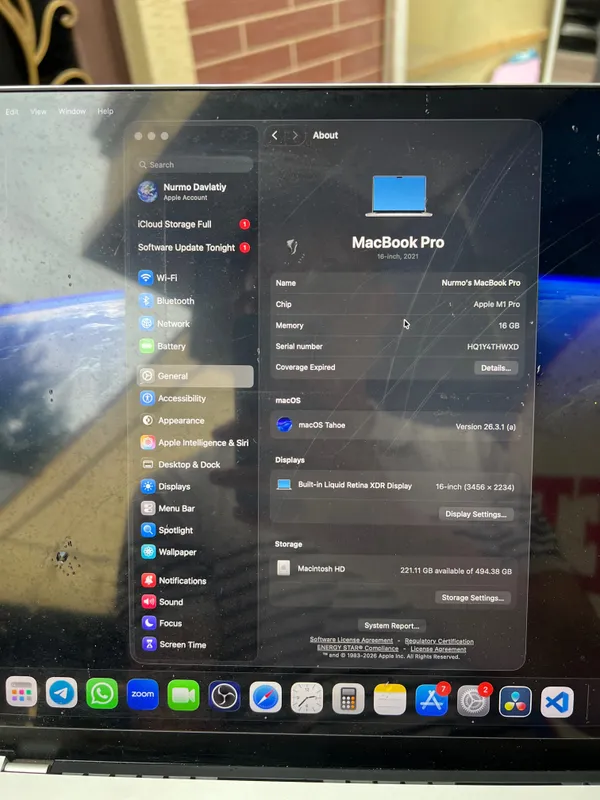Open Apple Intelligence & Siri settings
Image resolution: width=600 pixels, height=800 pixels.
pyautogui.click(x=195, y=442)
